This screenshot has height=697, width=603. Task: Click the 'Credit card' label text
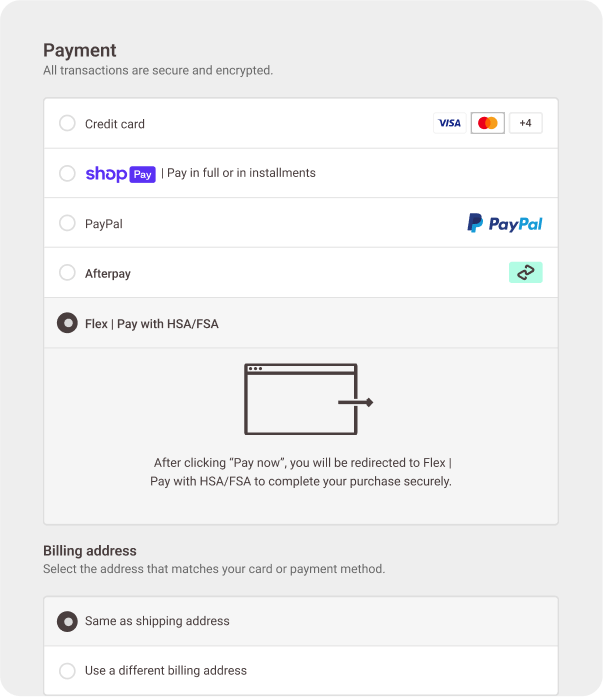pos(115,124)
